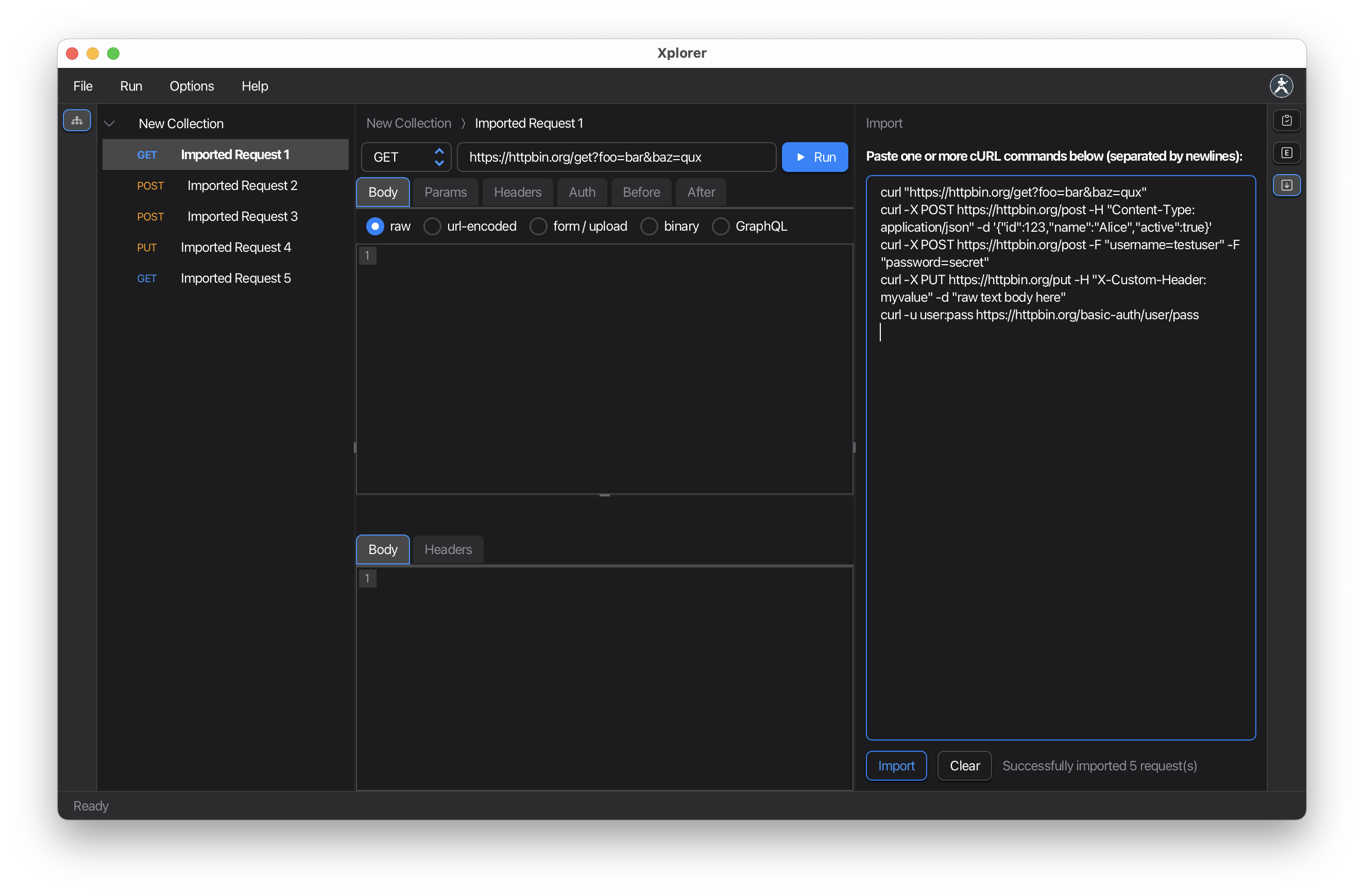Enable the GraphQL body option

[x=721, y=226]
